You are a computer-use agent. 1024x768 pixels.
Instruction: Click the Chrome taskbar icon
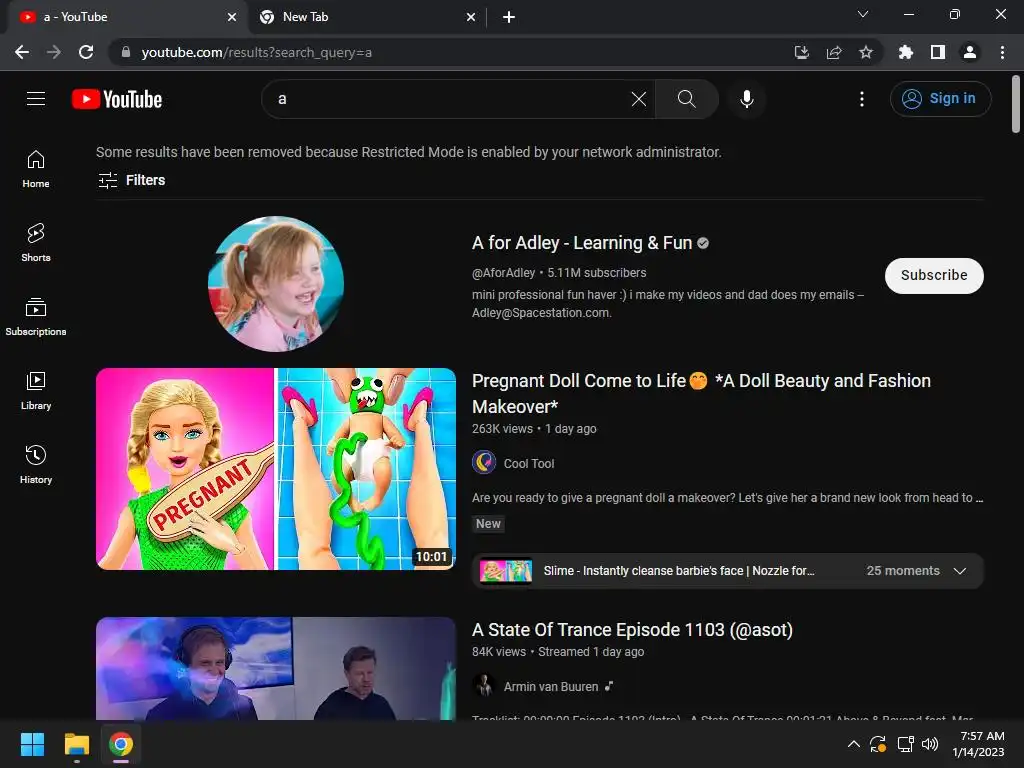click(121, 744)
